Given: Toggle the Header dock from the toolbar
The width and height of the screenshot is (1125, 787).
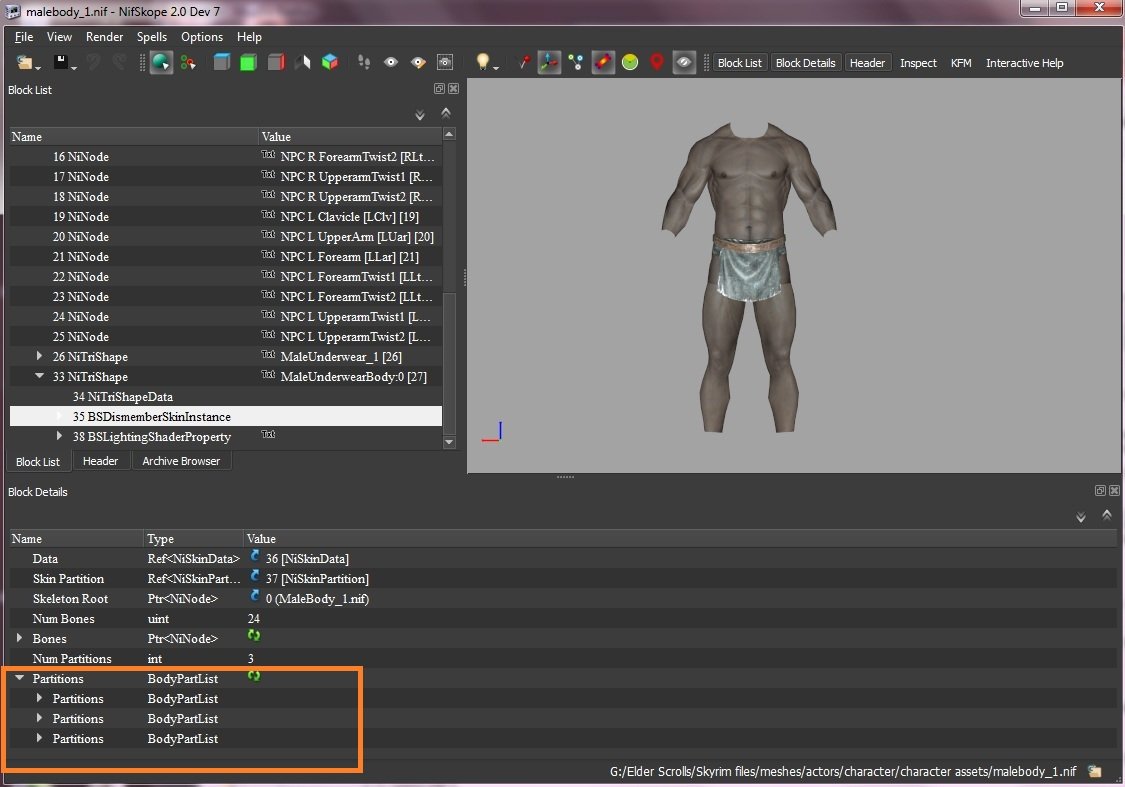Looking at the screenshot, I should tap(867, 63).
